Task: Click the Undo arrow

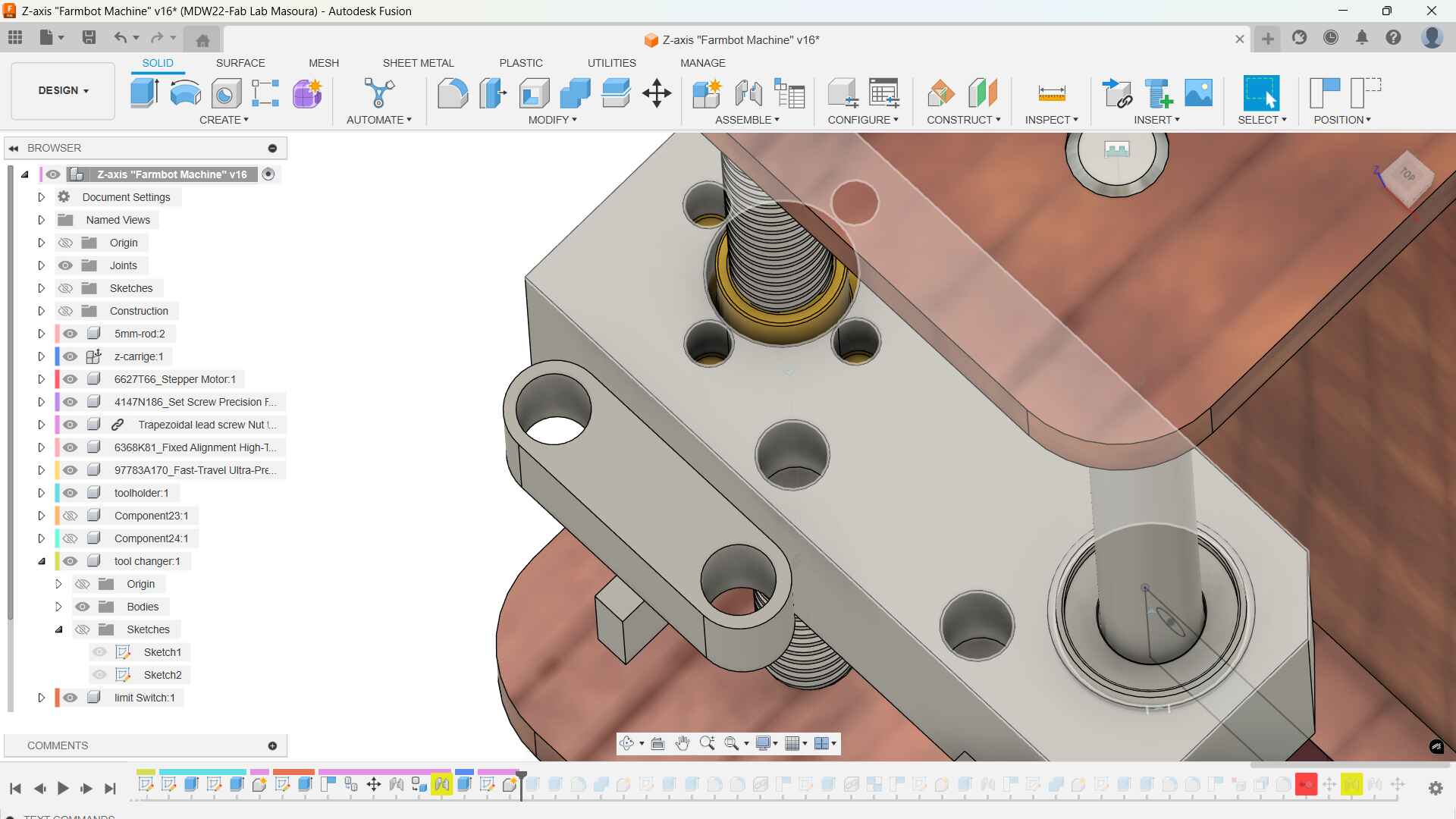Action: 120,37
